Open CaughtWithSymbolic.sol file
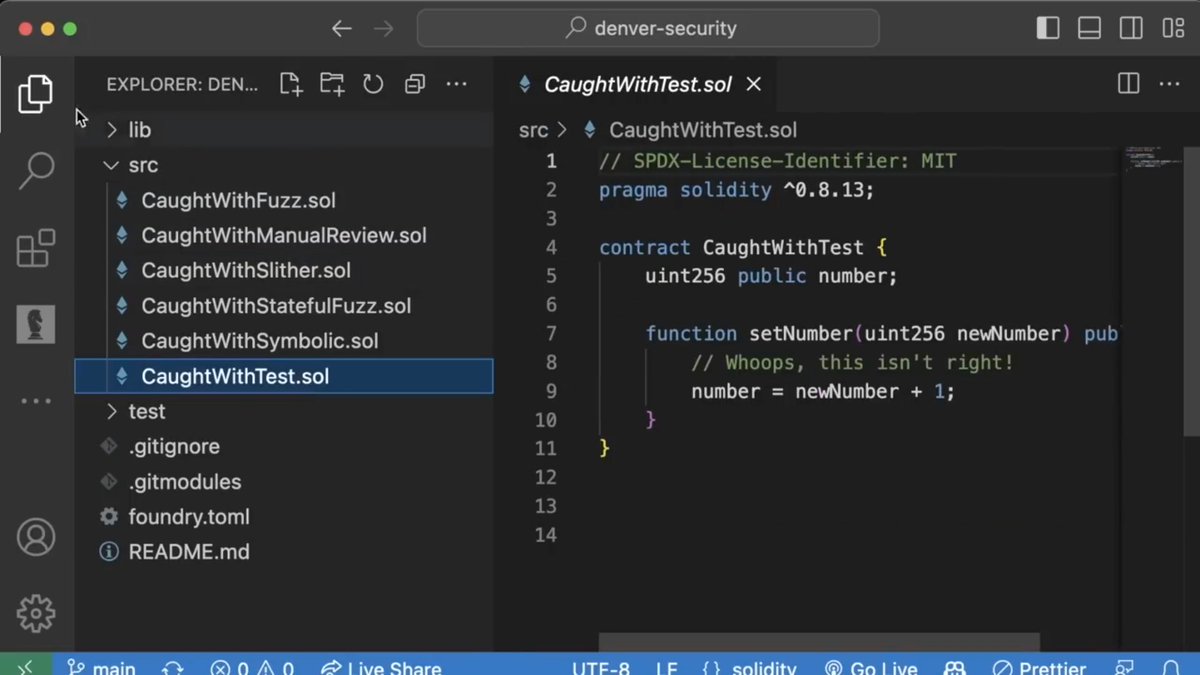The width and height of the screenshot is (1200, 675). tap(284, 341)
